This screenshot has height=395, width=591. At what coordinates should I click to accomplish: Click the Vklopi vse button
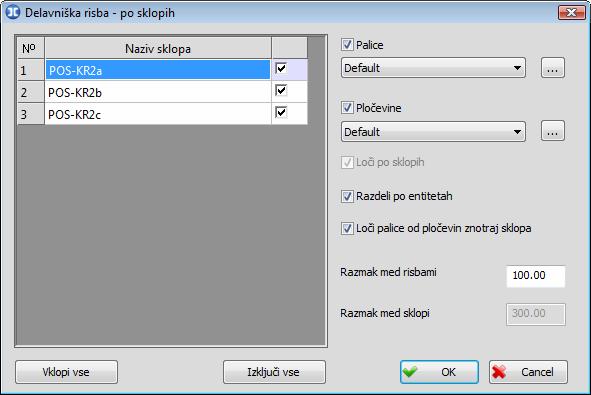tap(66, 372)
